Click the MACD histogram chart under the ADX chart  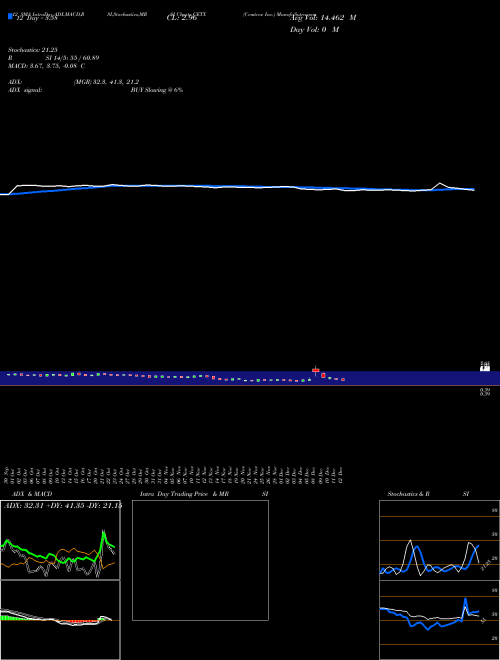point(60,620)
